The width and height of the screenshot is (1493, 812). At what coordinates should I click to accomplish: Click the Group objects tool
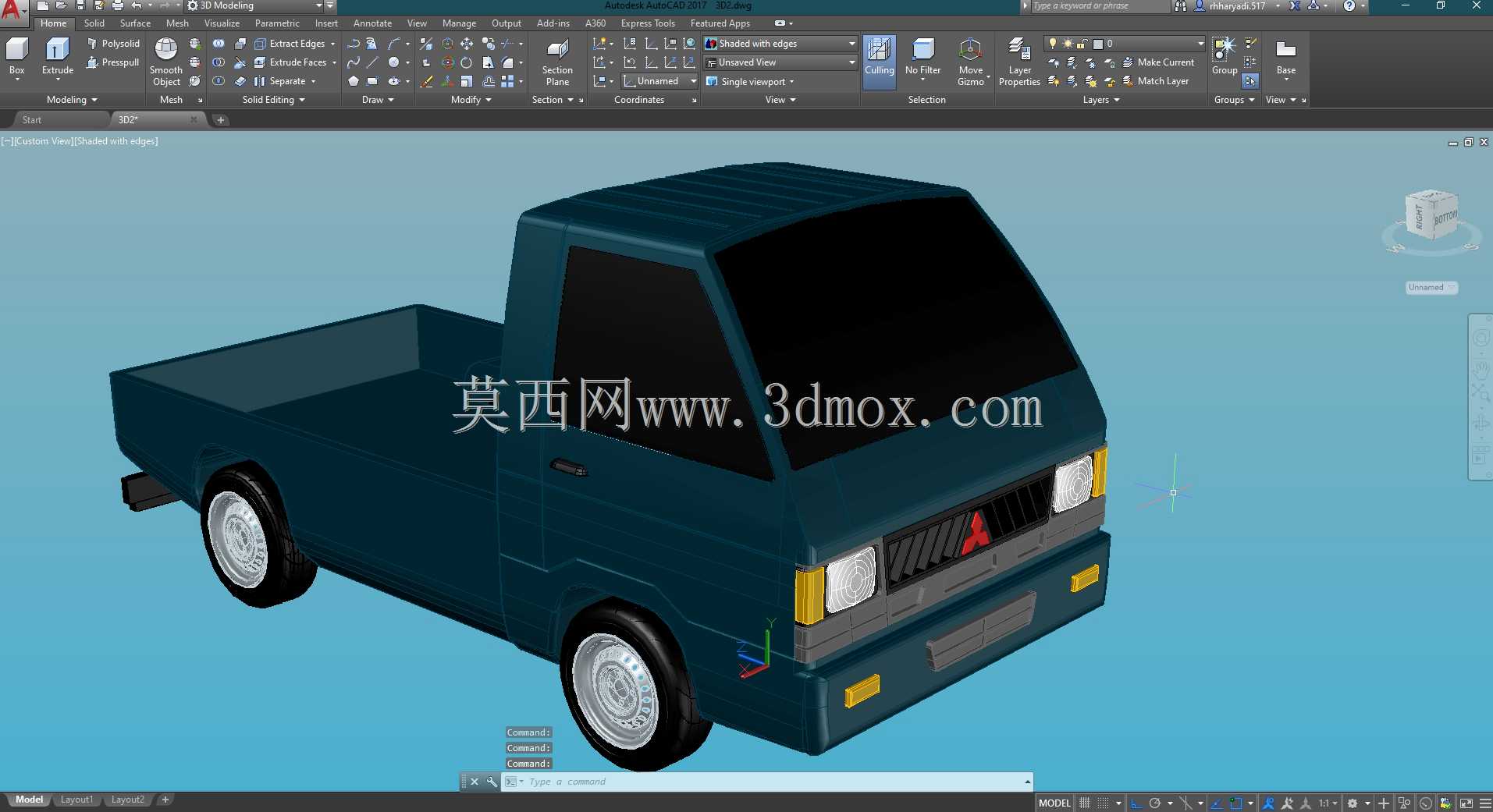pyautogui.click(x=1225, y=56)
